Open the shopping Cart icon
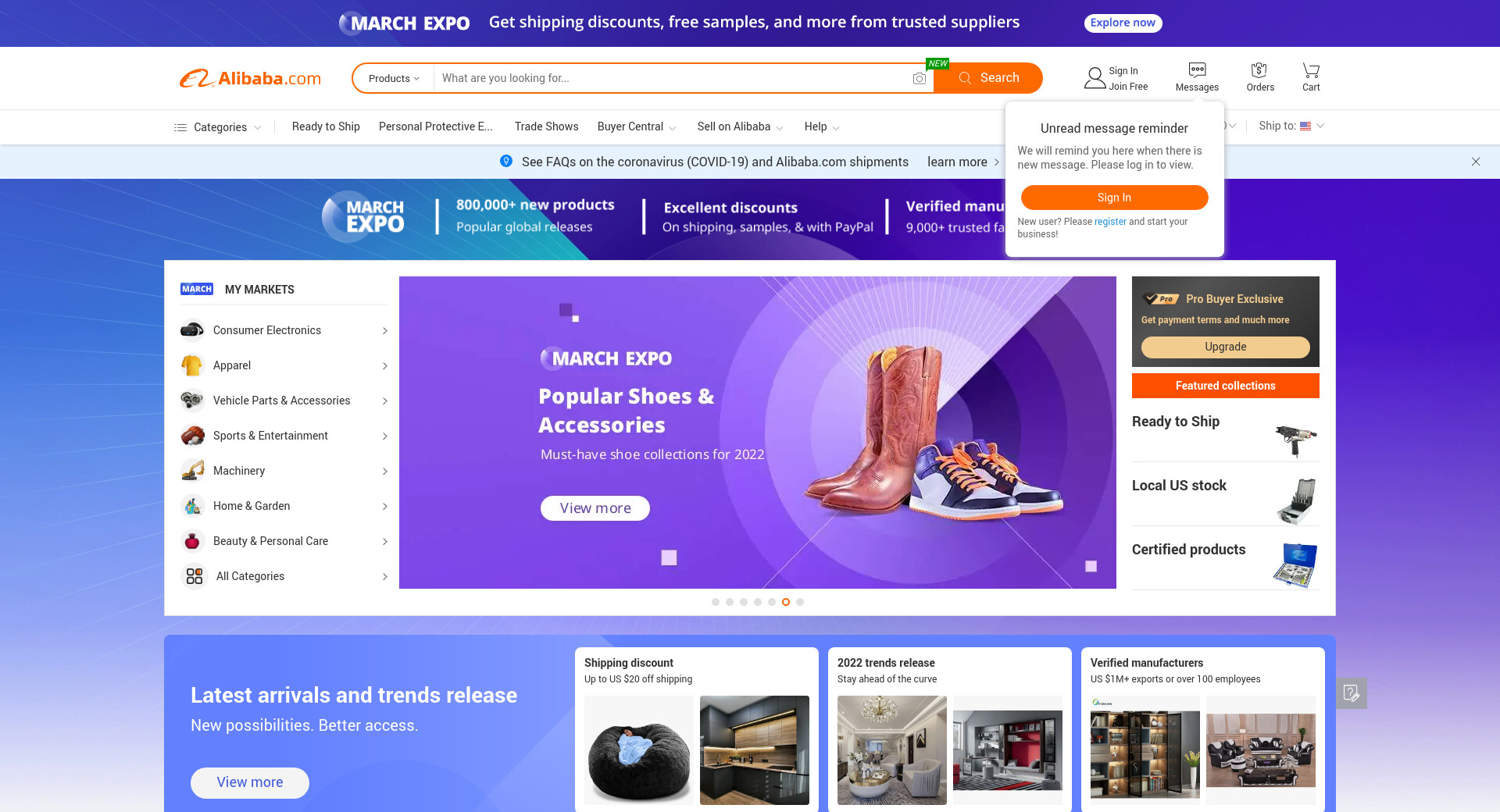The image size is (1500, 812). coord(1311,69)
